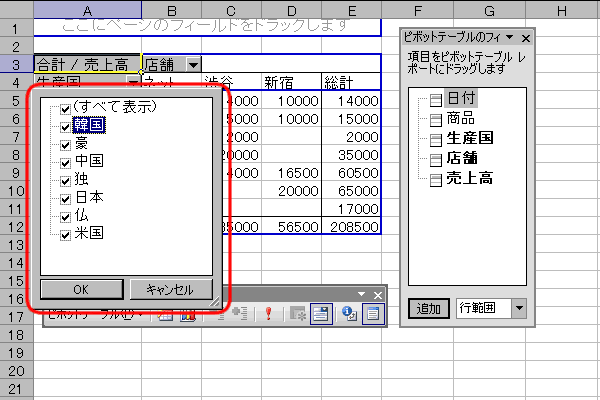This screenshot has width=600, height=400.
Task: Click the 総計 column header cell
Action: pos(351,82)
